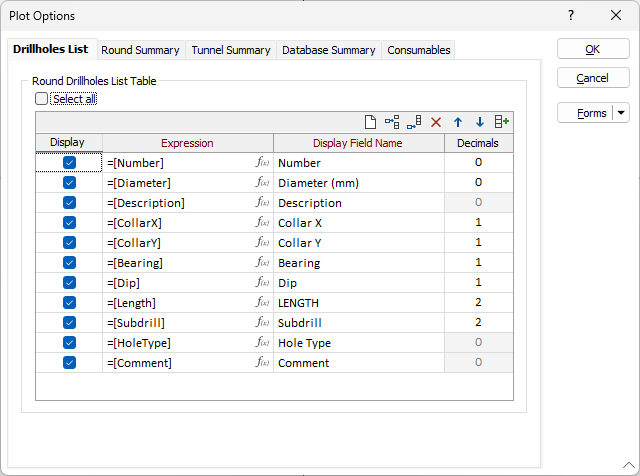Screen dimensions: 640x476
Task: Delete selected row with red X icon
Action: coord(436,122)
